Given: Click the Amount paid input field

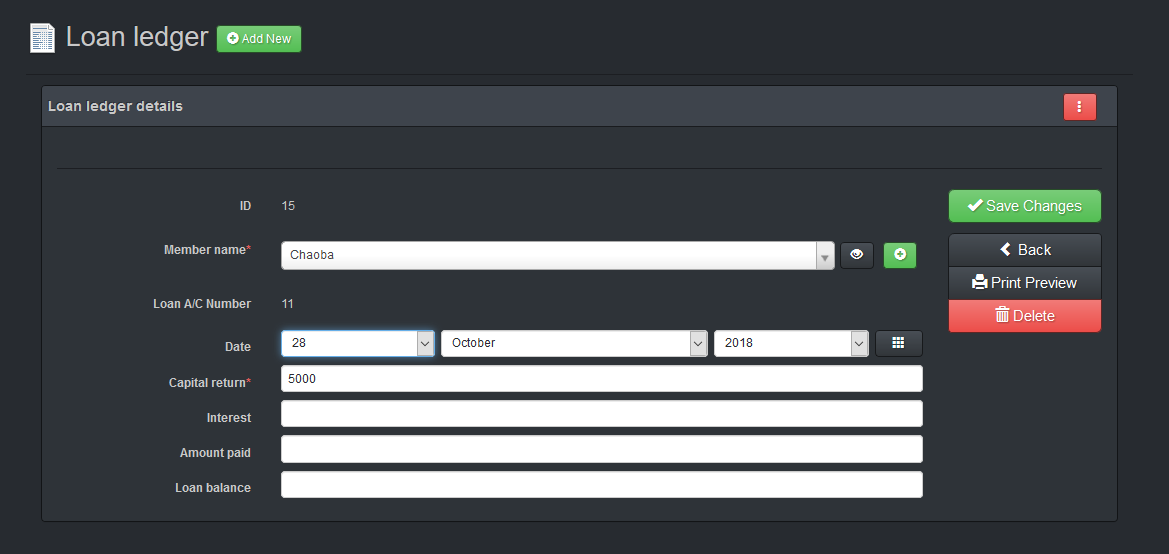Looking at the screenshot, I should (602, 449).
